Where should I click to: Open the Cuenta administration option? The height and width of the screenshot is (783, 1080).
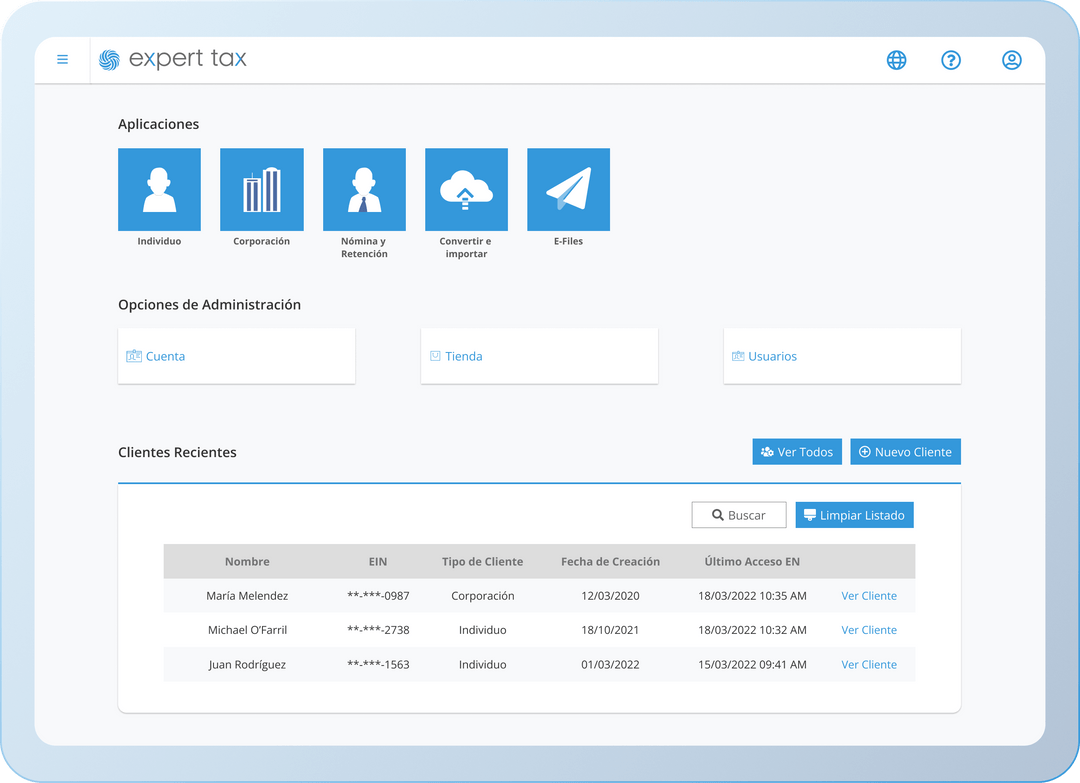(x=236, y=356)
